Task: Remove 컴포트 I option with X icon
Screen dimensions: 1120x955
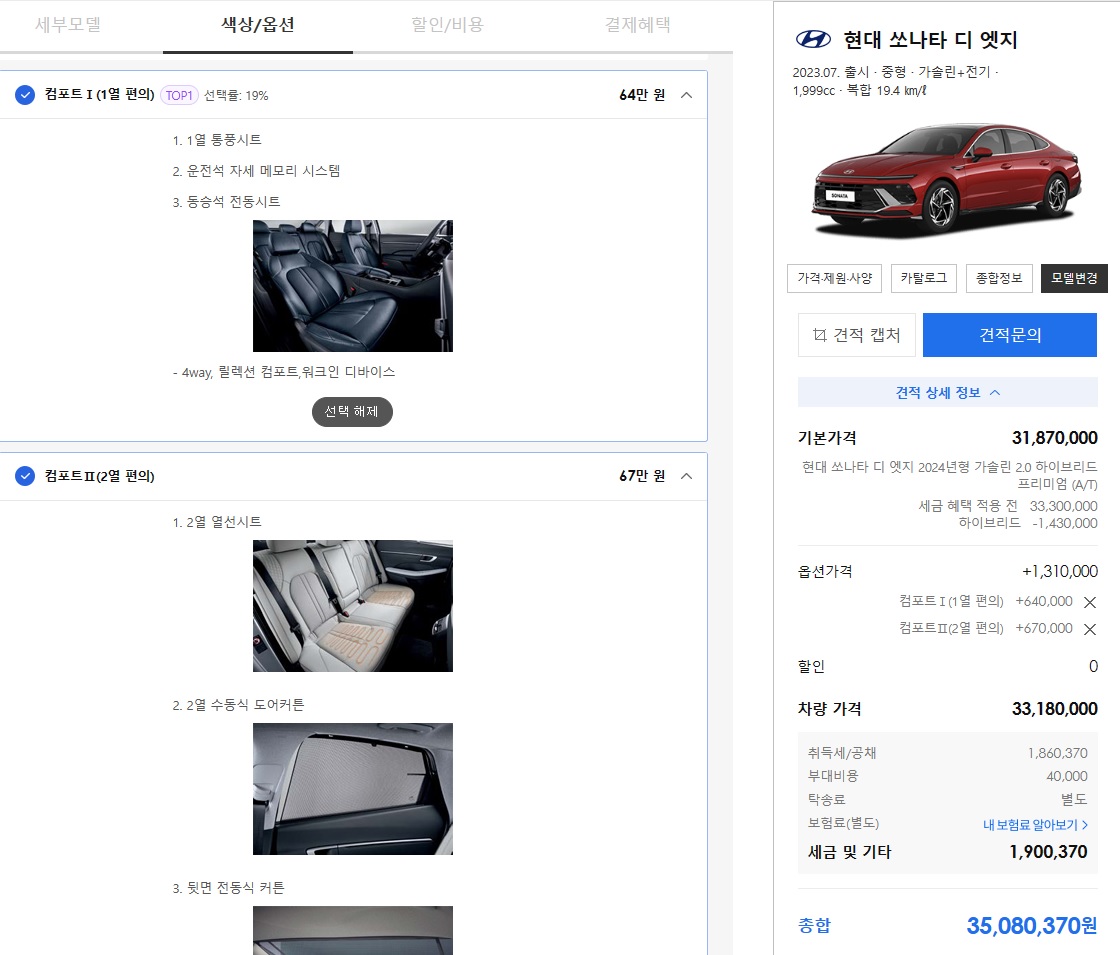Action: 1090,602
